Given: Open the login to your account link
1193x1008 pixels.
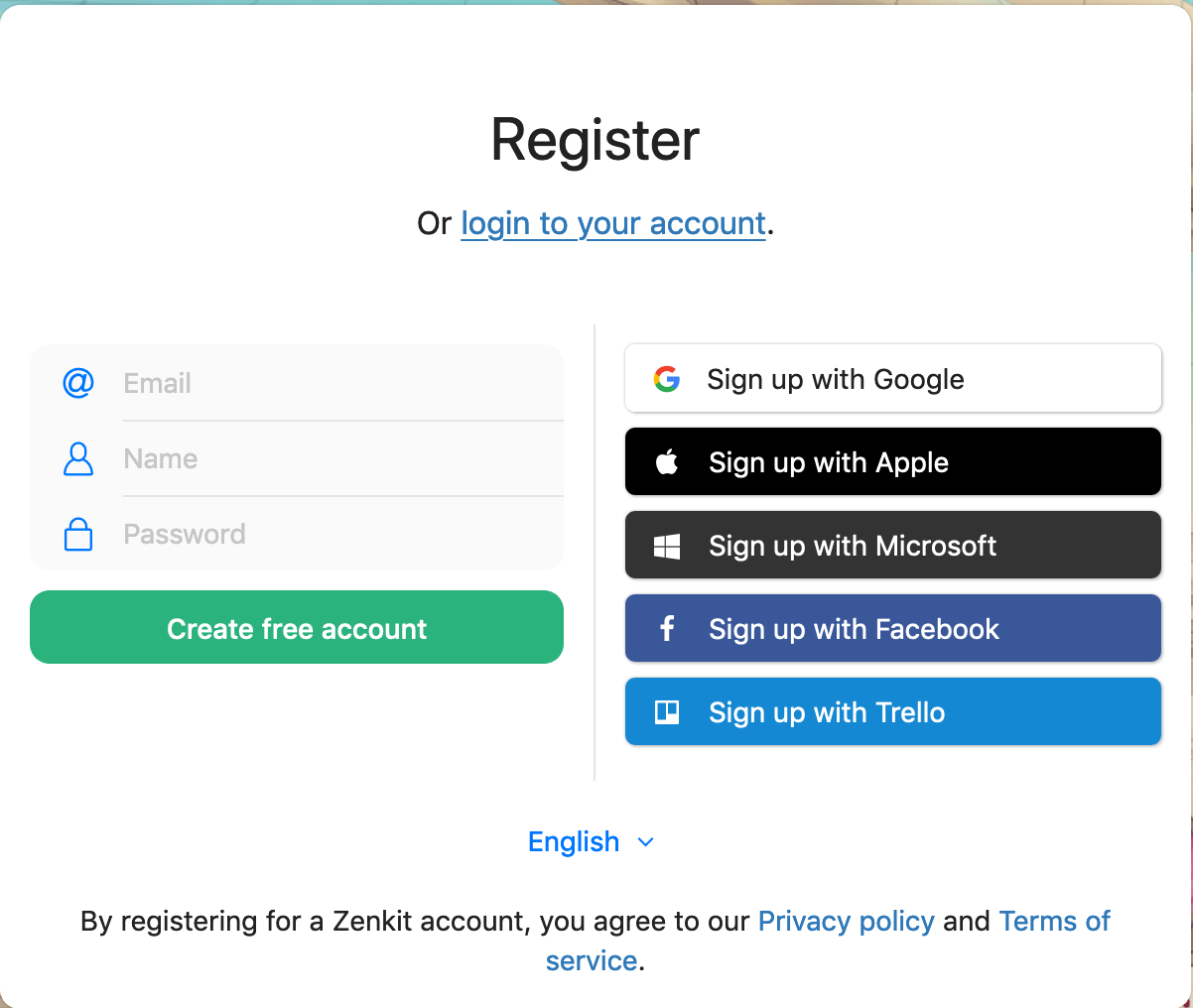Looking at the screenshot, I should pos(612,223).
